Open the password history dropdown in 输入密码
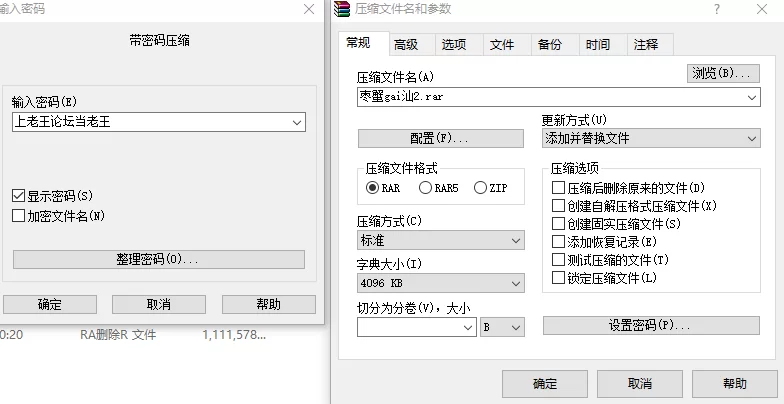Image resolution: width=784 pixels, height=404 pixels. click(297, 122)
